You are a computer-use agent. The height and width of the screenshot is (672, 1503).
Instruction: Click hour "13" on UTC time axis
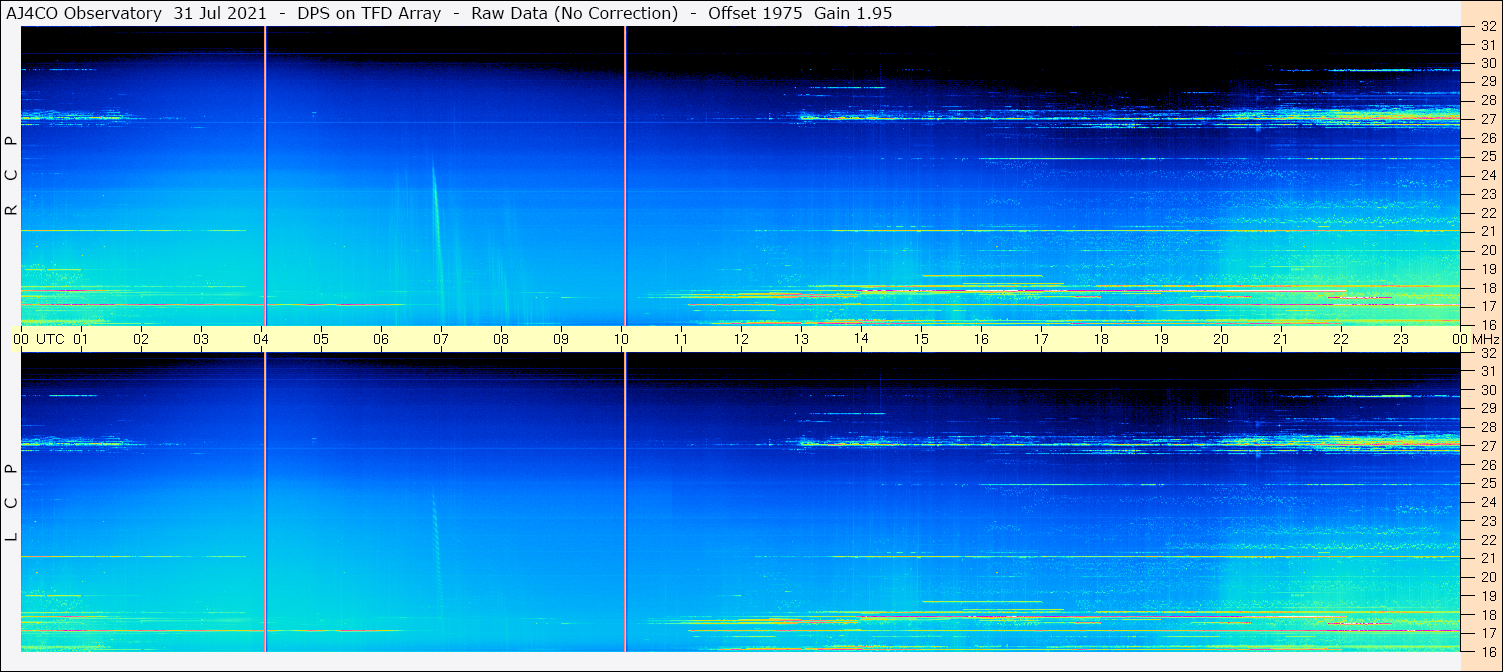click(801, 339)
